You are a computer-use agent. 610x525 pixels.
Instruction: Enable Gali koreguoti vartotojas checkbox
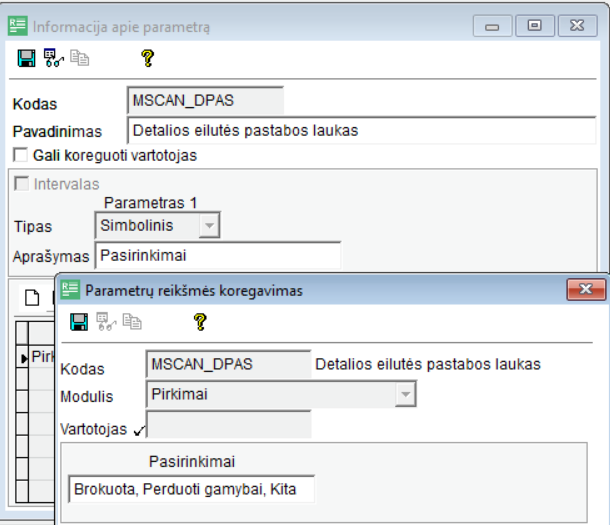coord(20,156)
